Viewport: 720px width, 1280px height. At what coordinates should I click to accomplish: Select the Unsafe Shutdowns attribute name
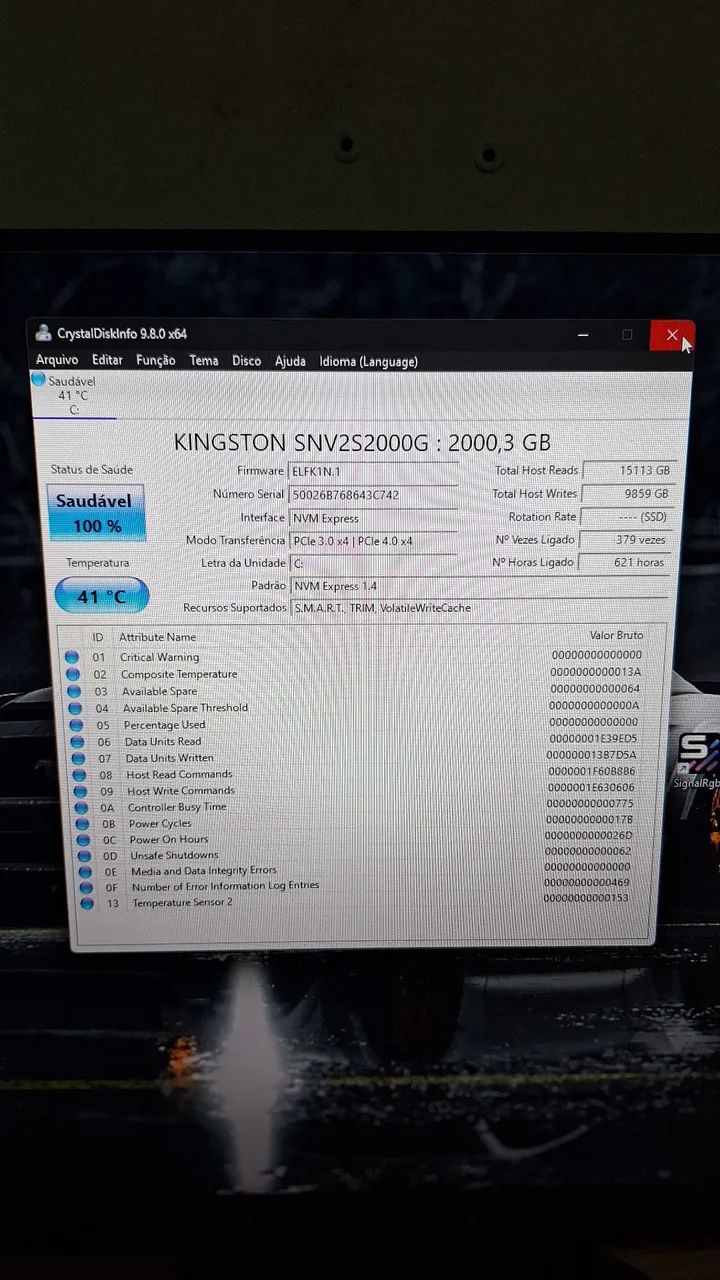174,855
